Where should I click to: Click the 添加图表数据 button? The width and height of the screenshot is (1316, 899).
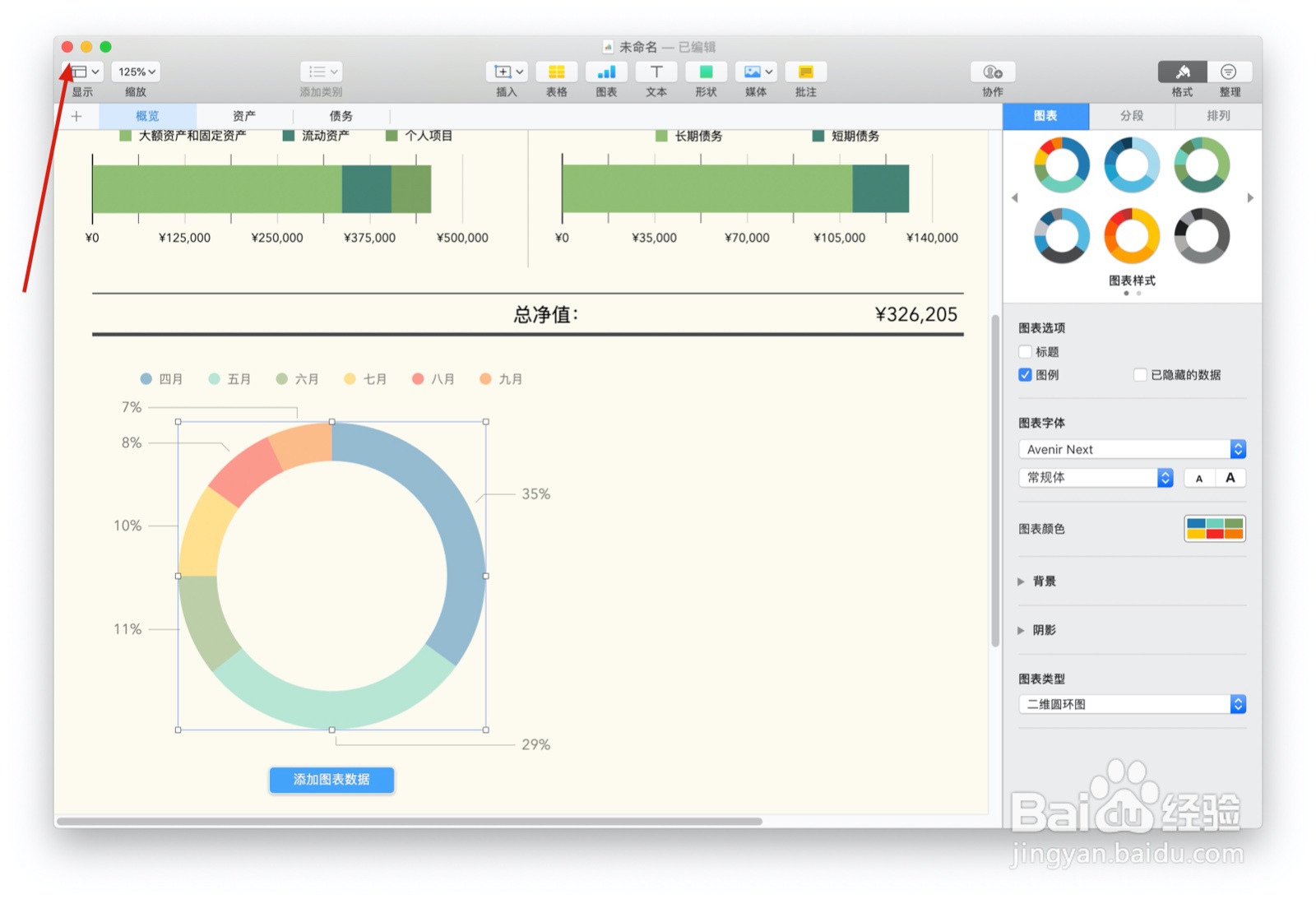tap(331, 780)
